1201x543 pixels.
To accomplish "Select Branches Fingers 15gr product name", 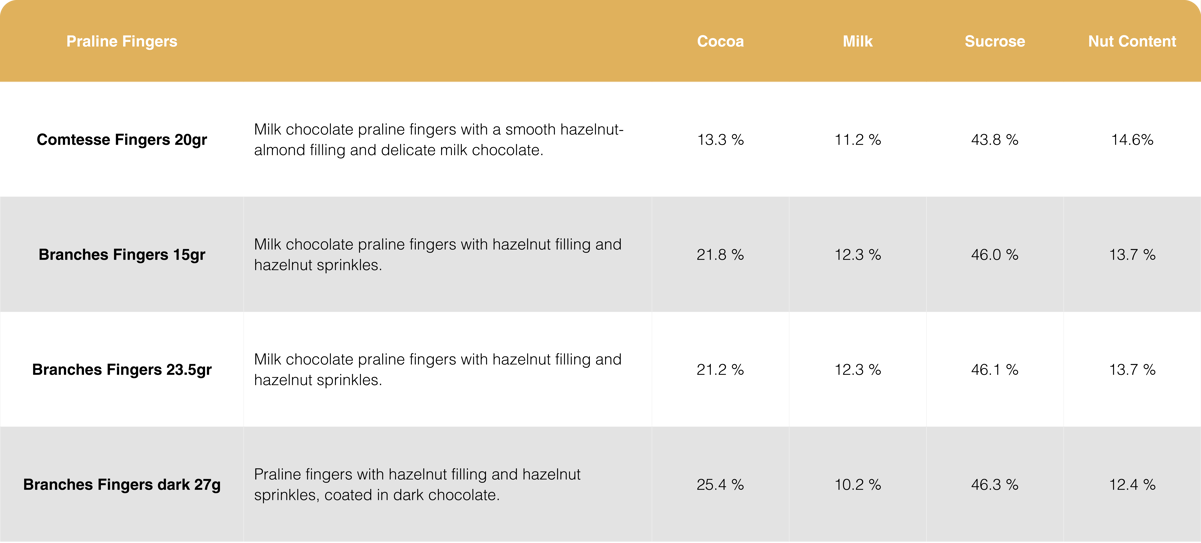I will coord(122,255).
